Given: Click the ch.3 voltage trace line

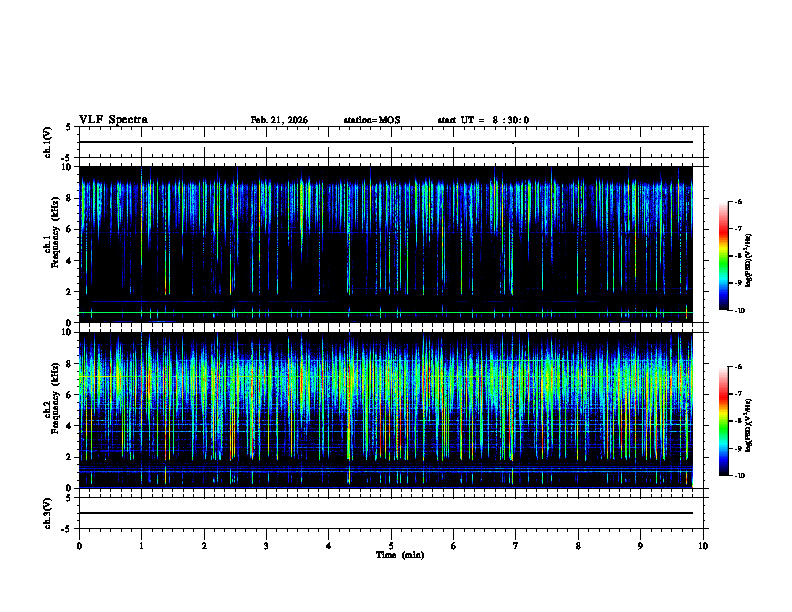Looking at the screenshot, I should (386, 513).
